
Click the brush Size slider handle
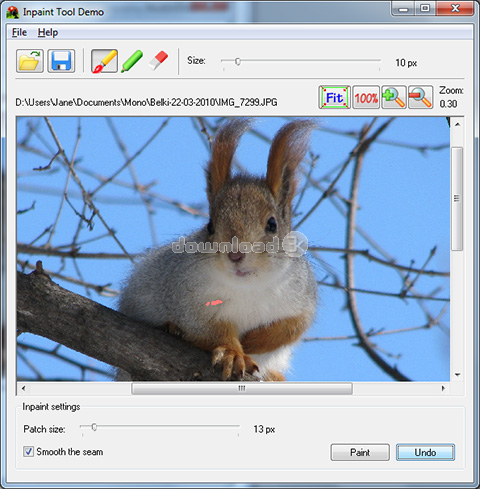(238, 61)
